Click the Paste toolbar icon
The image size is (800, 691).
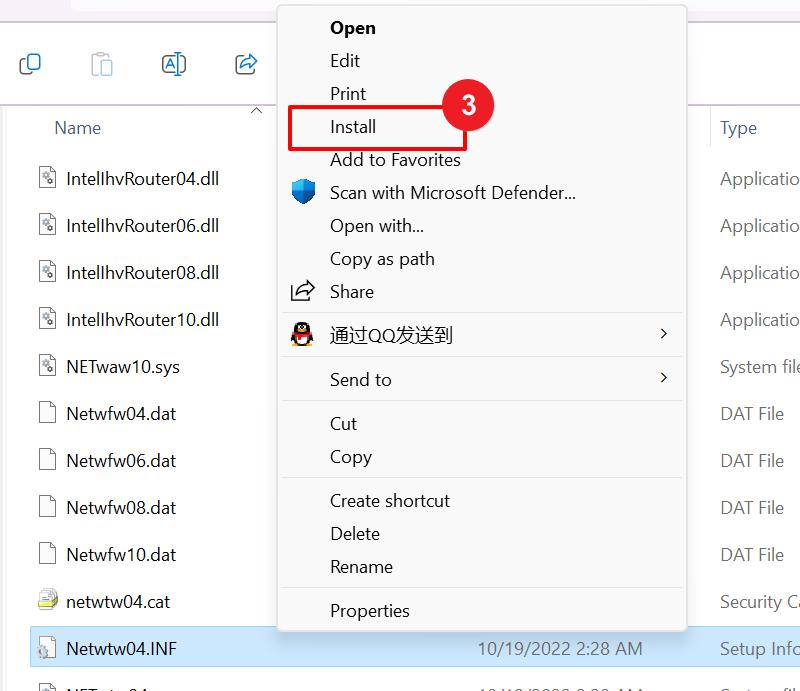(x=102, y=64)
